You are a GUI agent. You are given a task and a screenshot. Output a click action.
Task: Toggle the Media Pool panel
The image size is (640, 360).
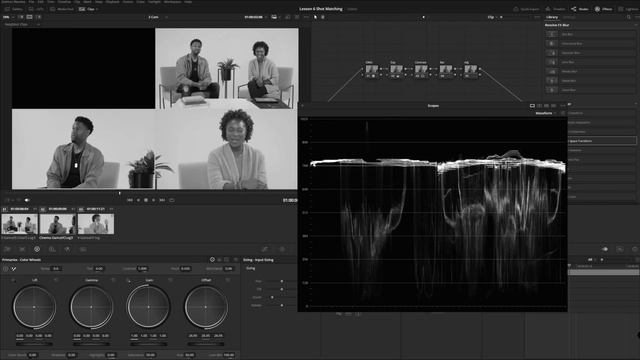(x=62, y=9)
